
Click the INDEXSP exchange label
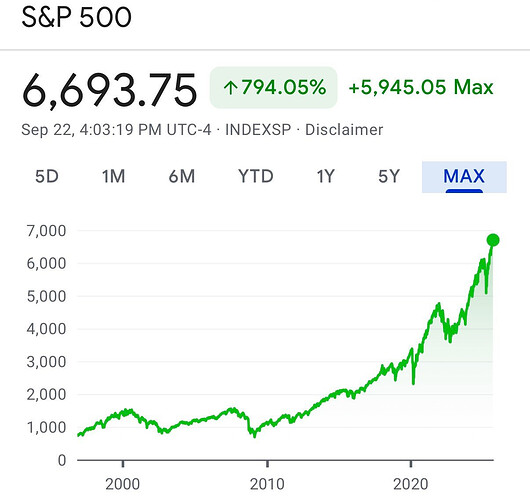pyautogui.click(x=258, y=130)
